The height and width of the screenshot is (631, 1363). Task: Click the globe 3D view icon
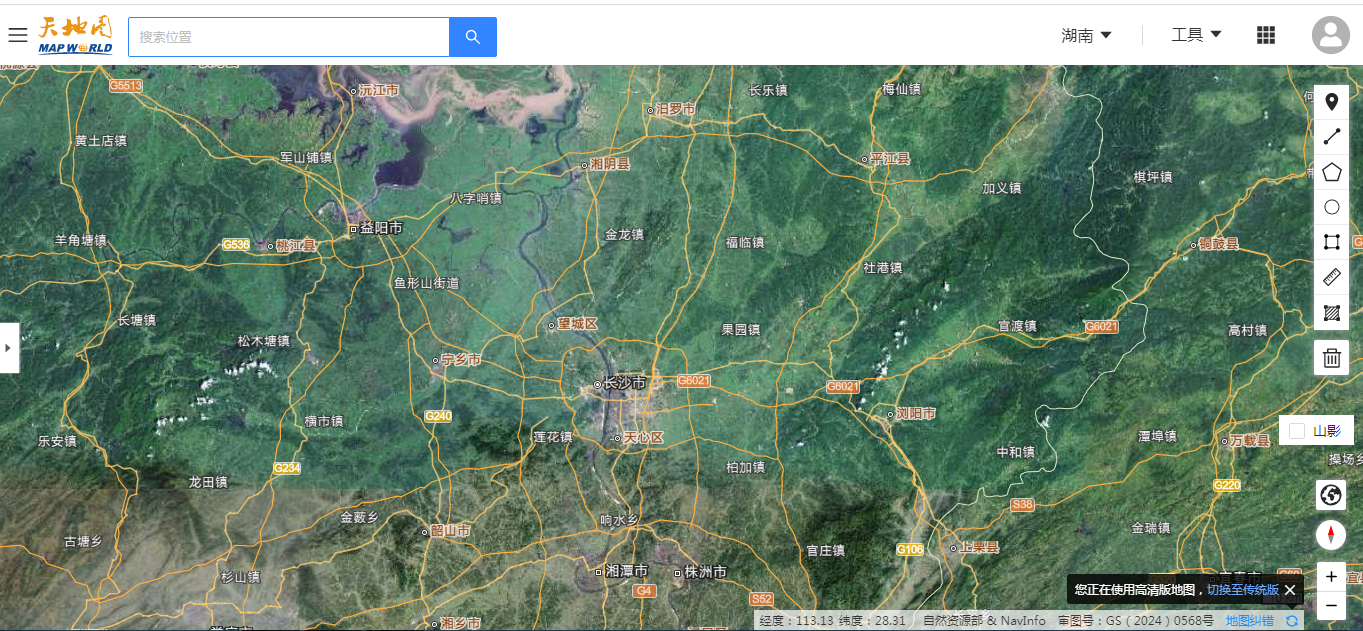tap(1331, 494)
